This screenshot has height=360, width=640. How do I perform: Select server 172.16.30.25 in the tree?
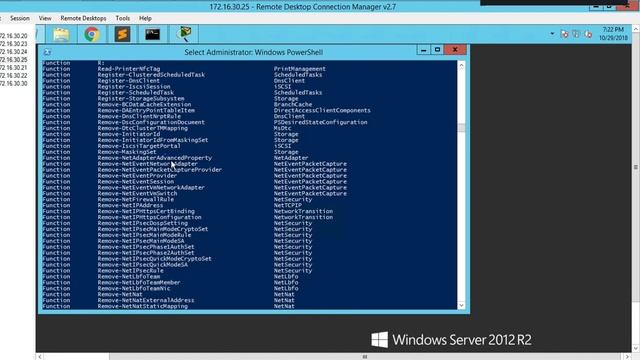click(13, 60)
